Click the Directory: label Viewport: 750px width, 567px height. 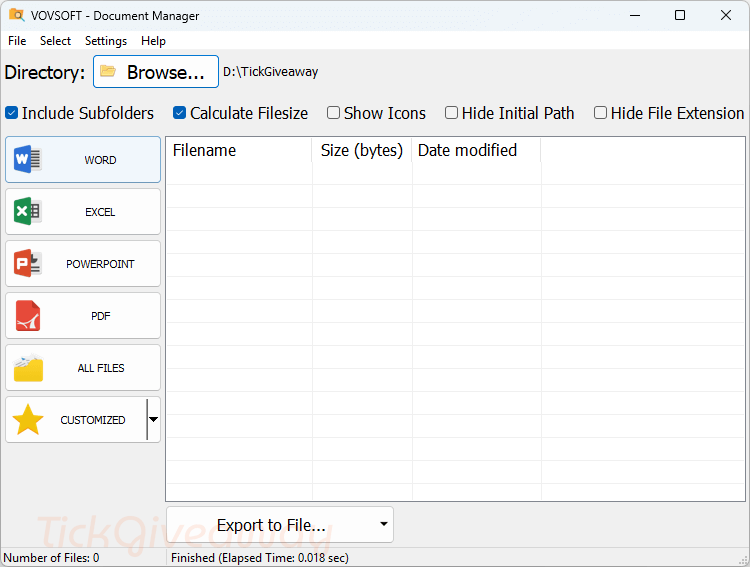point(44,72)
